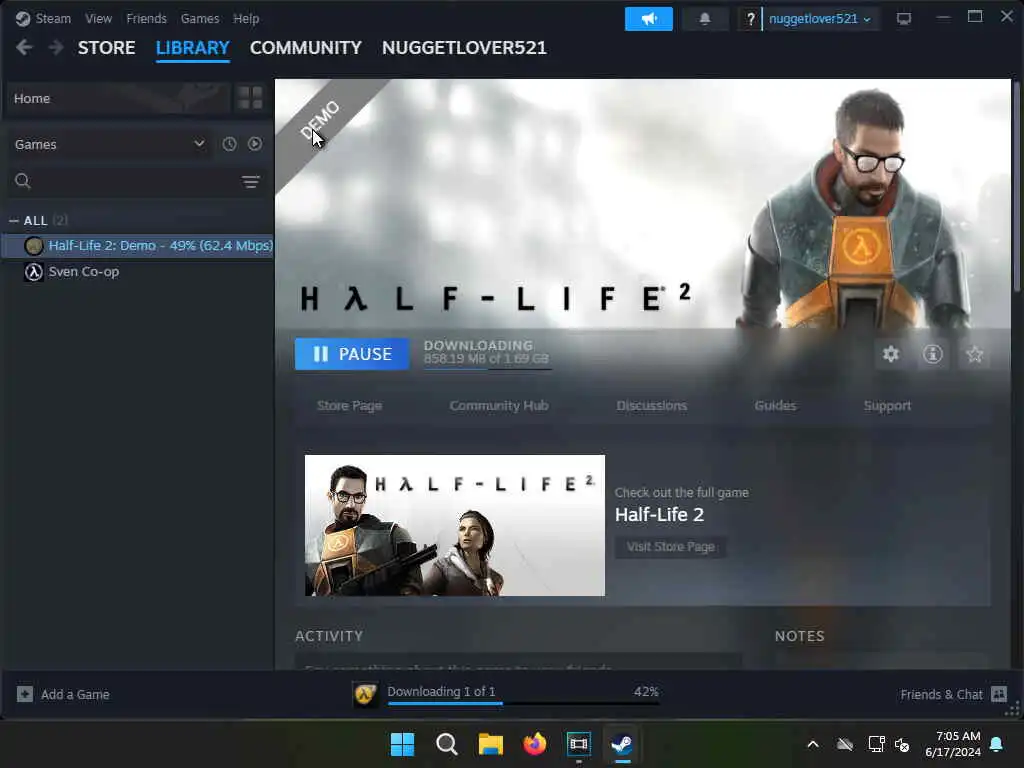Collapse the ALL games category
1024x768 pixels.
click(13, 221)
